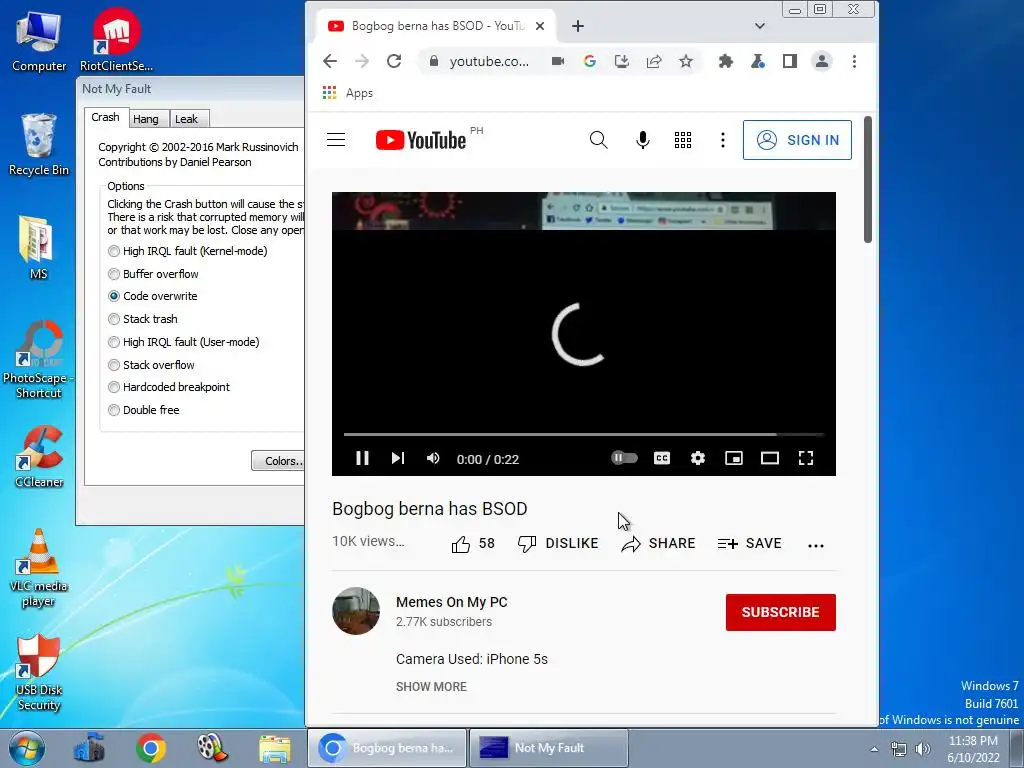Switch to theater mode
This screenshot has width=1024, height=768.
pos(770,458)
